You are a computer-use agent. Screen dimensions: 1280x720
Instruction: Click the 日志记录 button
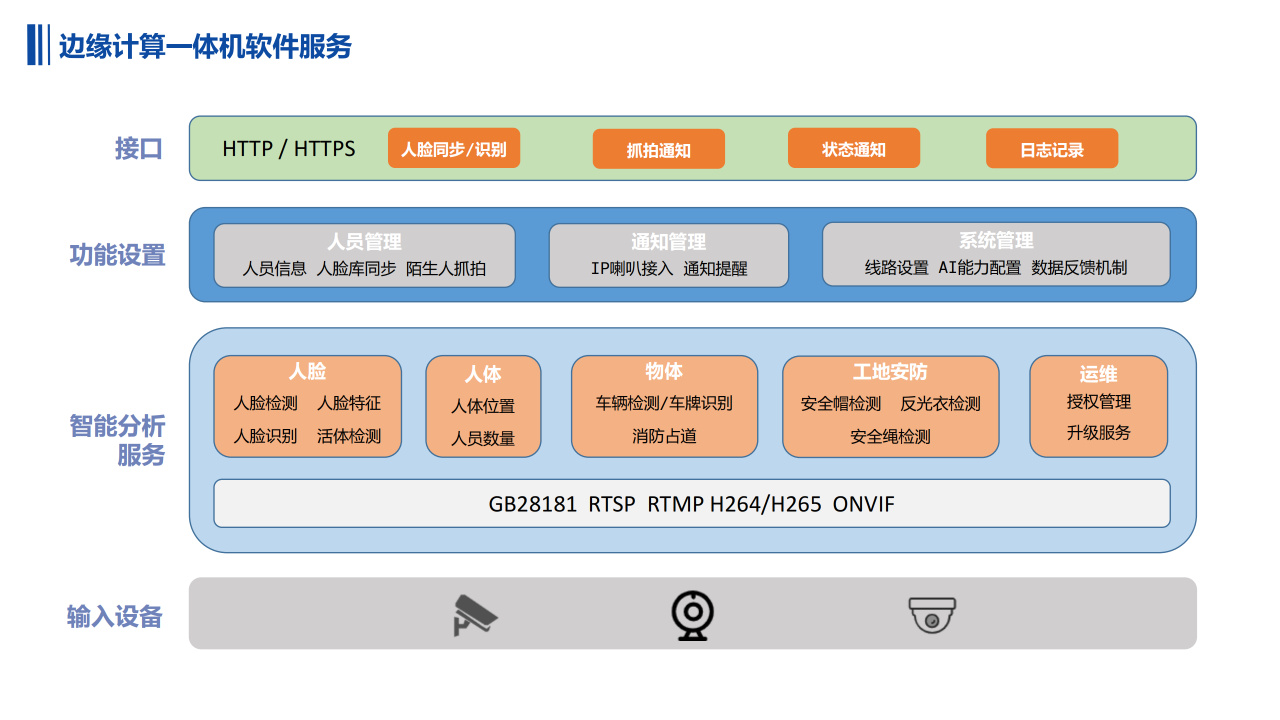tap(1051, 150)
